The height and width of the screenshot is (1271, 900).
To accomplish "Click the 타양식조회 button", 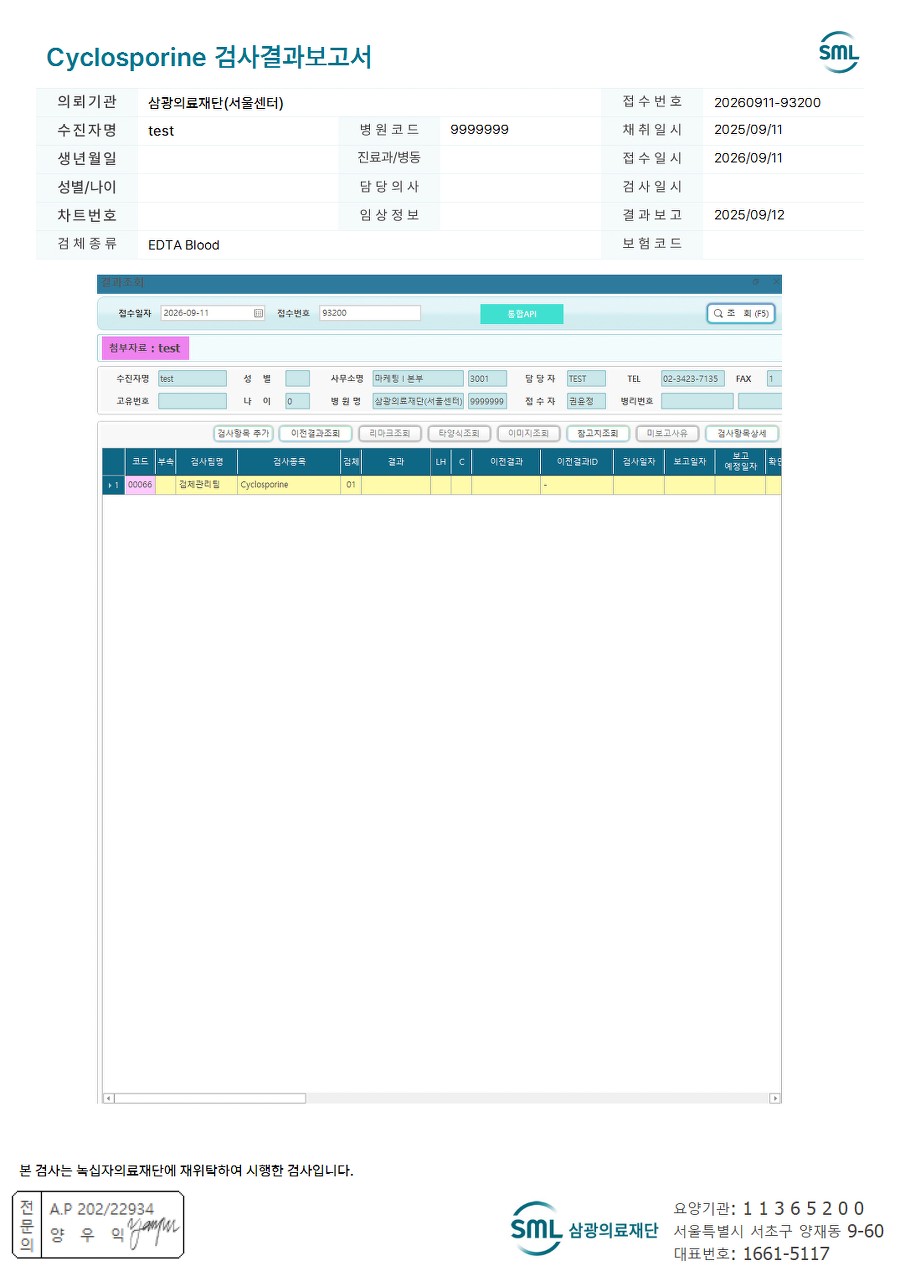I will (459, 434).
